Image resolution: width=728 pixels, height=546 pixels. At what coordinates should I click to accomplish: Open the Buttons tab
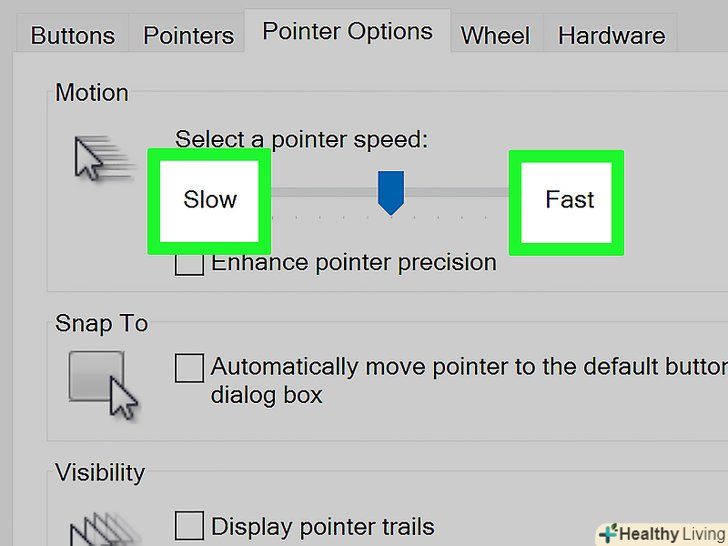tap(73, 36)
